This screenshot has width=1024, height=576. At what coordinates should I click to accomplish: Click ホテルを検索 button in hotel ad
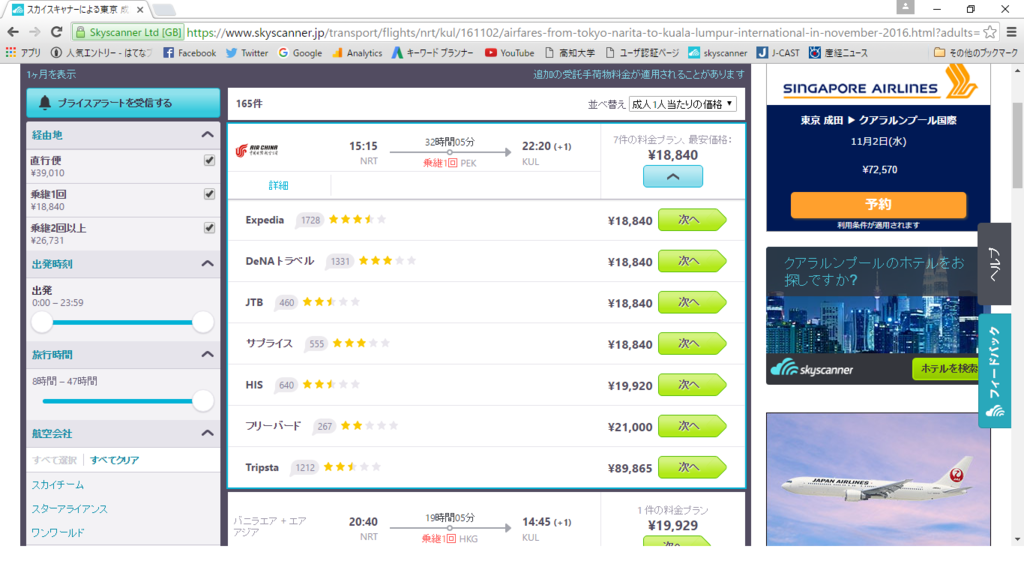pyautogui.click(x=948, y=368)
